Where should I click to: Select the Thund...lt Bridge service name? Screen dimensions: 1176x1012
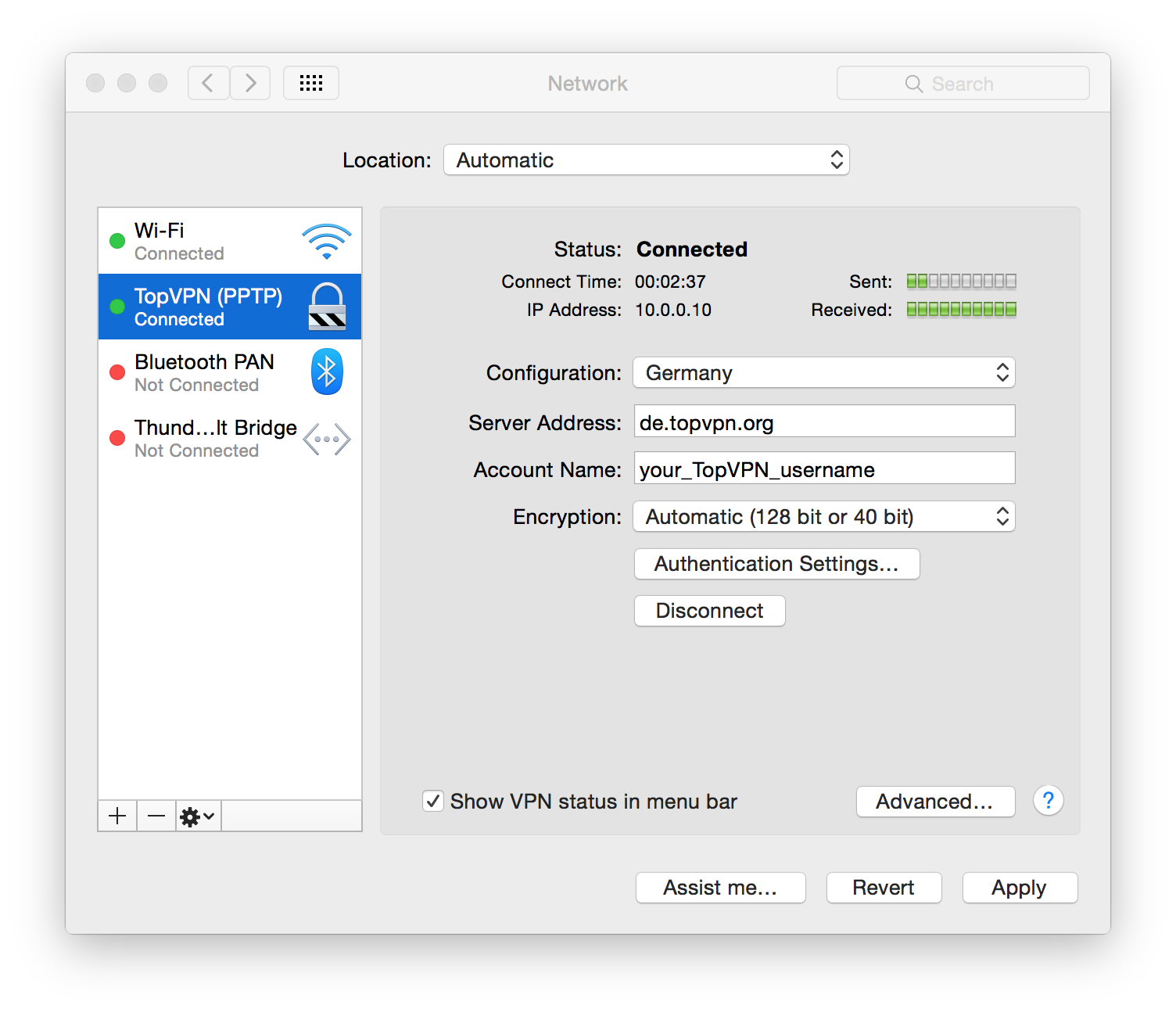coord(216,428)
